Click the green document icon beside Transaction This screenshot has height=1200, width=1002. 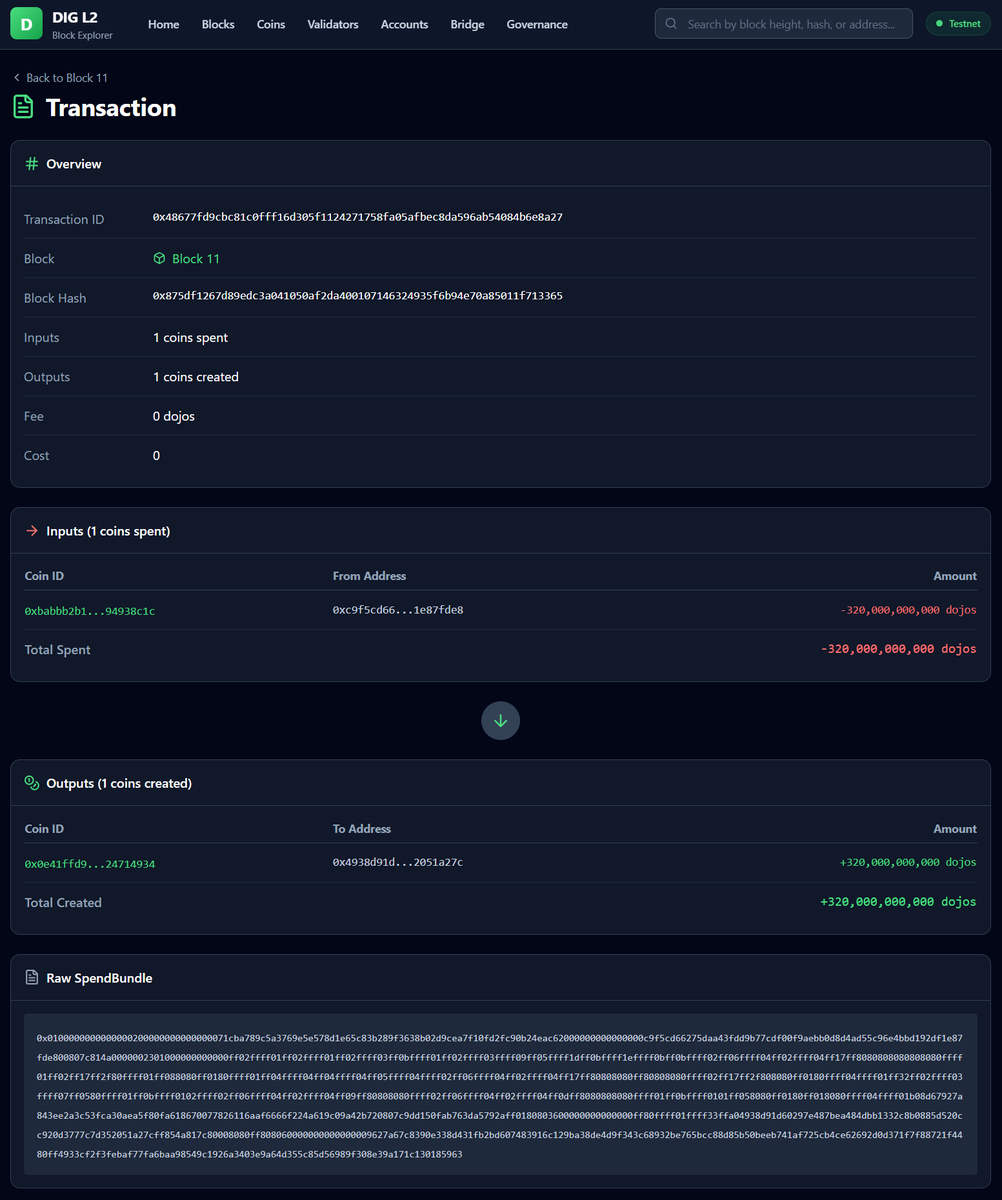pyautogui.click(x=23, y=107)
